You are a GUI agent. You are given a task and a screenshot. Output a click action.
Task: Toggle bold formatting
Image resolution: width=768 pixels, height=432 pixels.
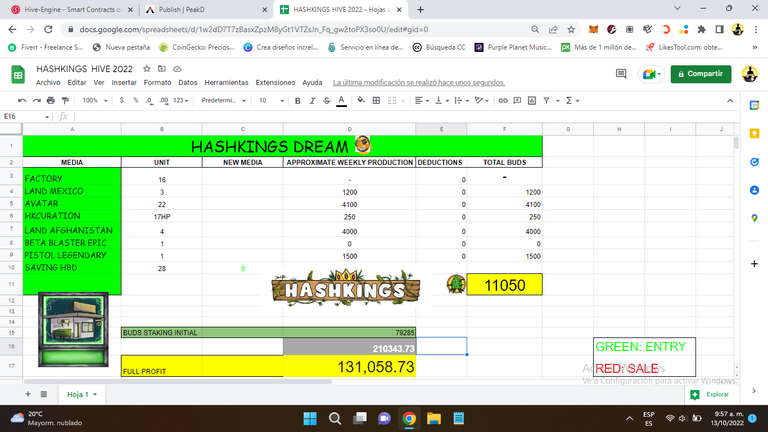point(297,100)
